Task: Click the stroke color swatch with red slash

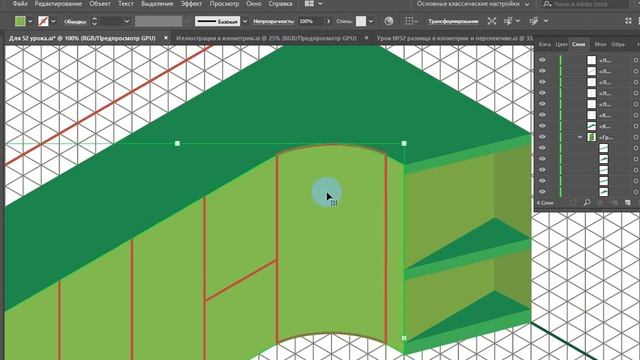Action: point(43,21)
